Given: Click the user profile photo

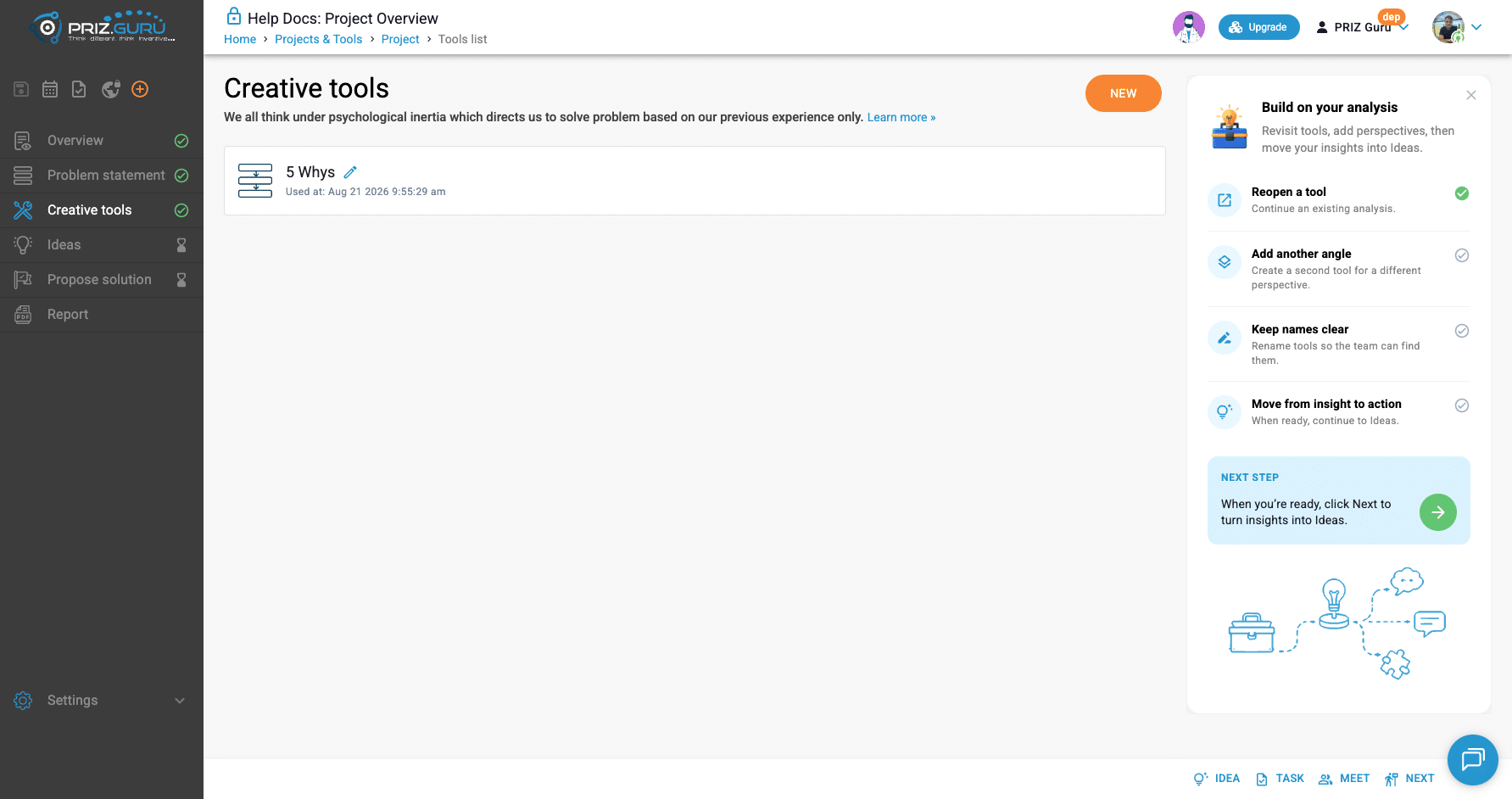Looking at the screenshot, I should (1448, 27).
